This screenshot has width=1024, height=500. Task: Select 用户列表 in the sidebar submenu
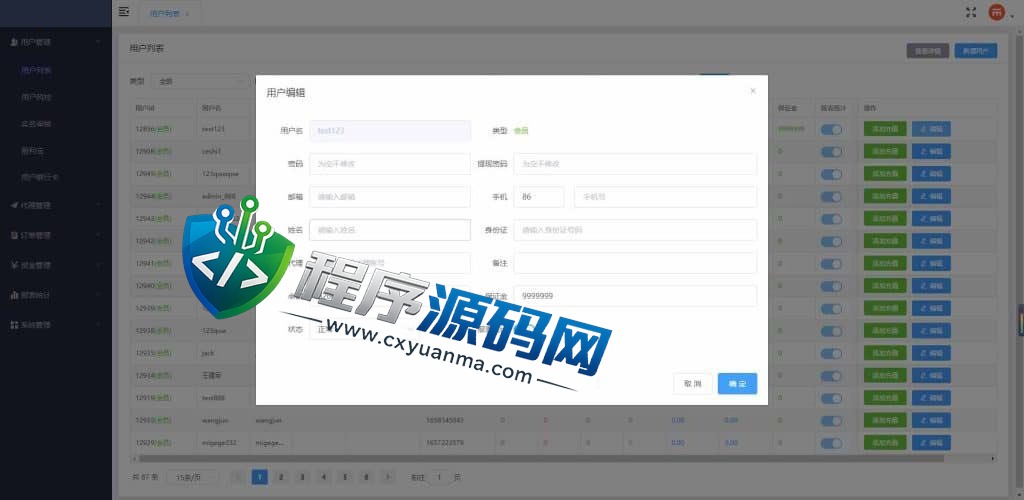[36, 70]
